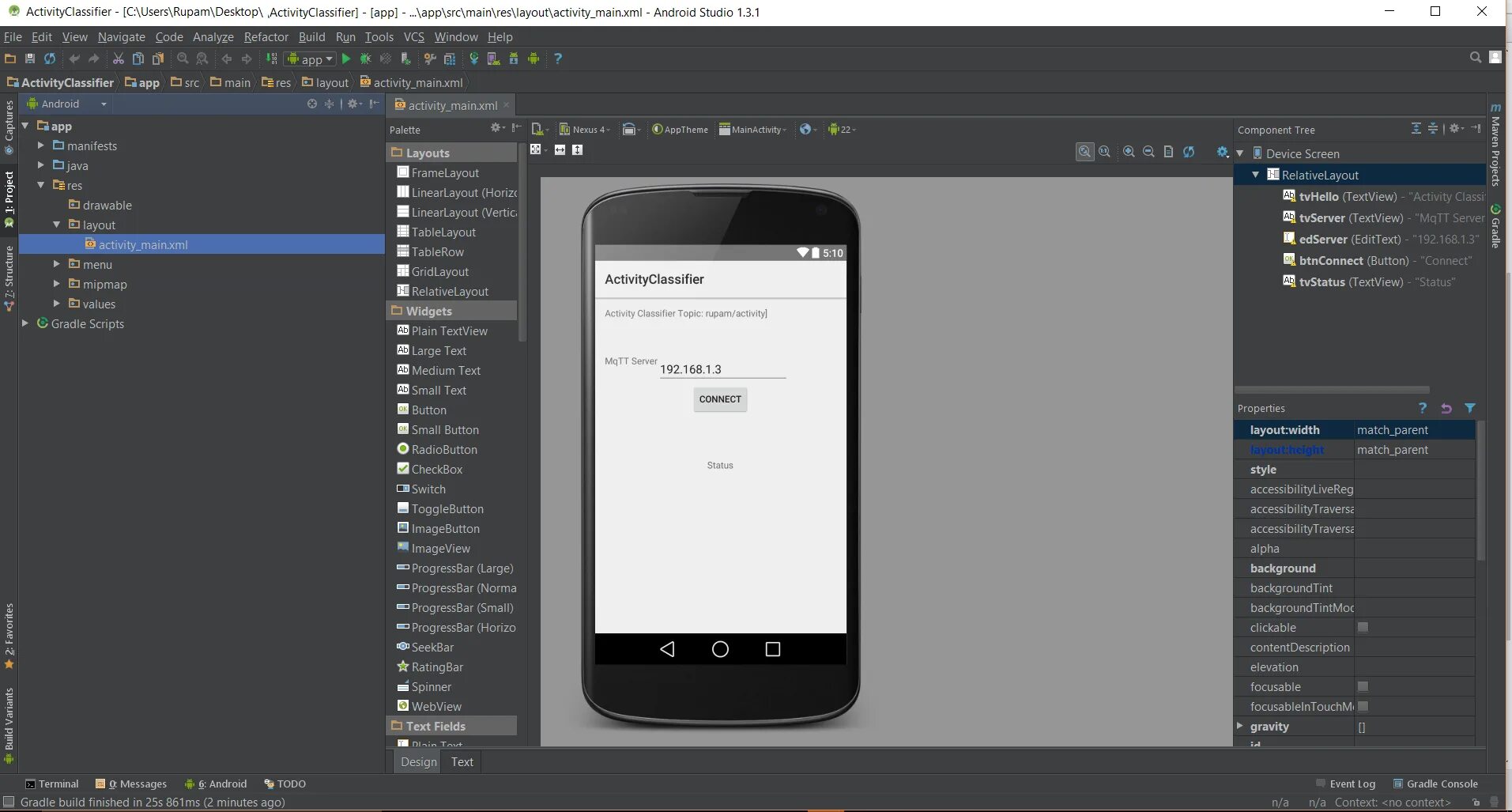Viewport: 1512px width, 812px height.
Task: Open the Terminal tool window
Action: pyautogui.click(x=52, y=784)
